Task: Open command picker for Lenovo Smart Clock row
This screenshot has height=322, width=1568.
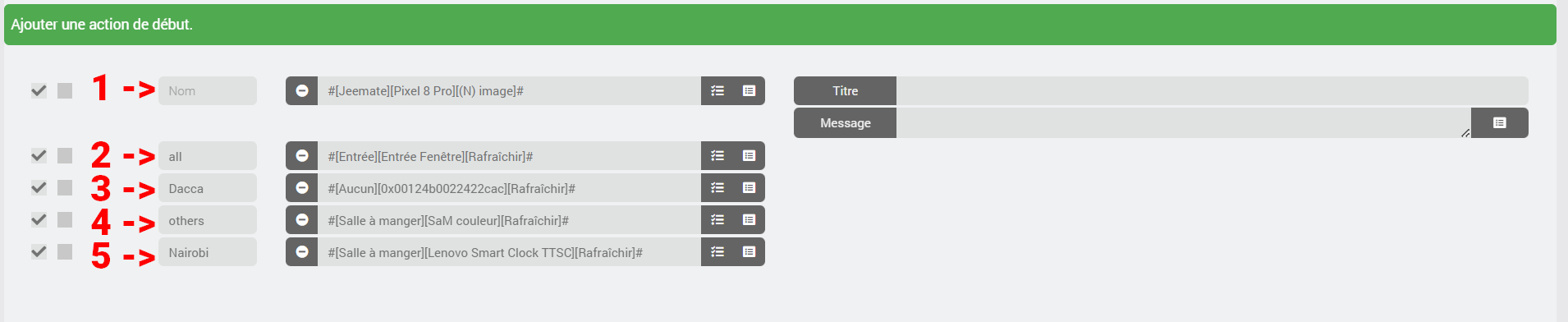Action: [x=749, y=252]
